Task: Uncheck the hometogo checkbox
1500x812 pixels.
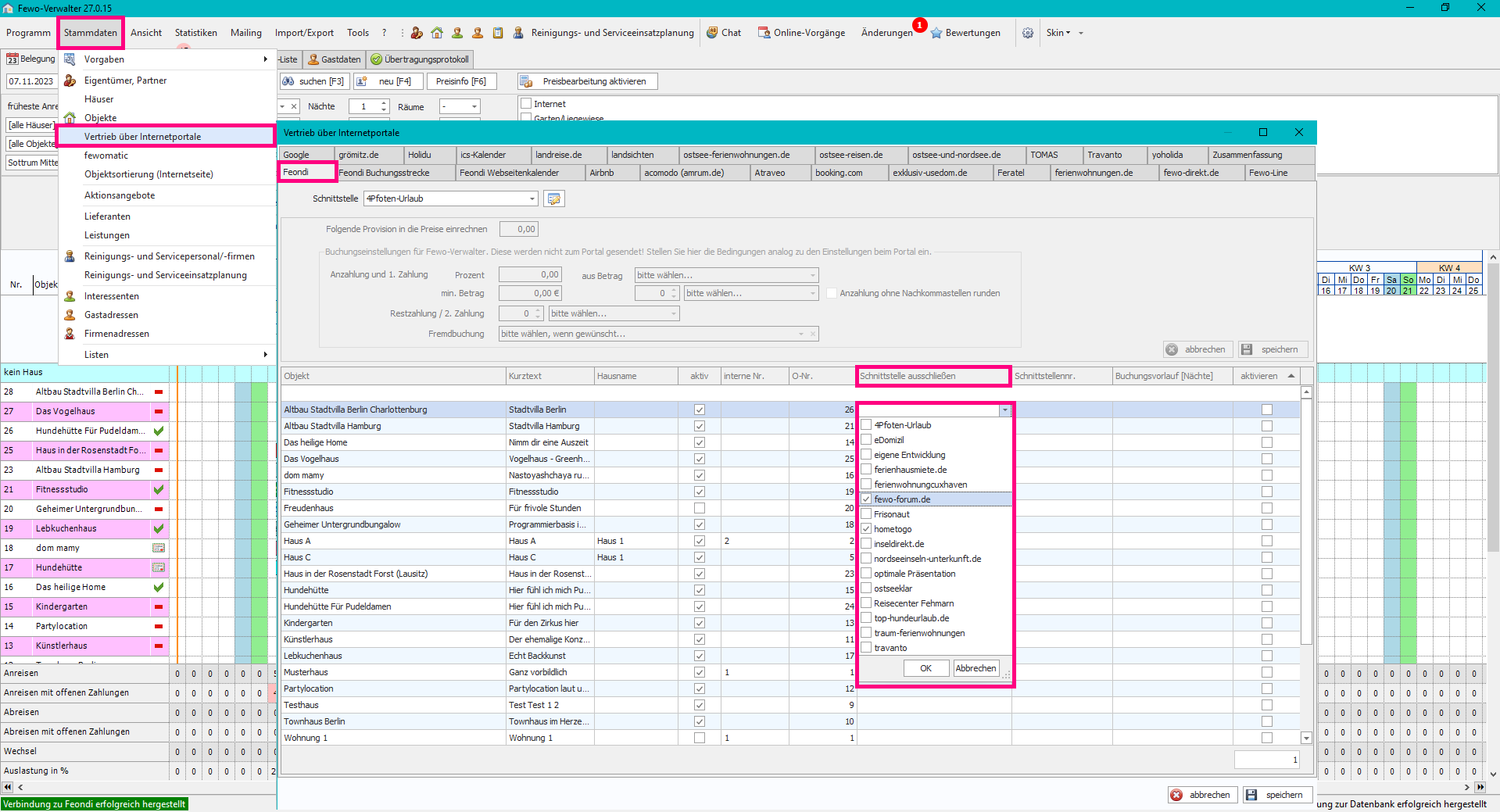Action: (x=866, y=529)
